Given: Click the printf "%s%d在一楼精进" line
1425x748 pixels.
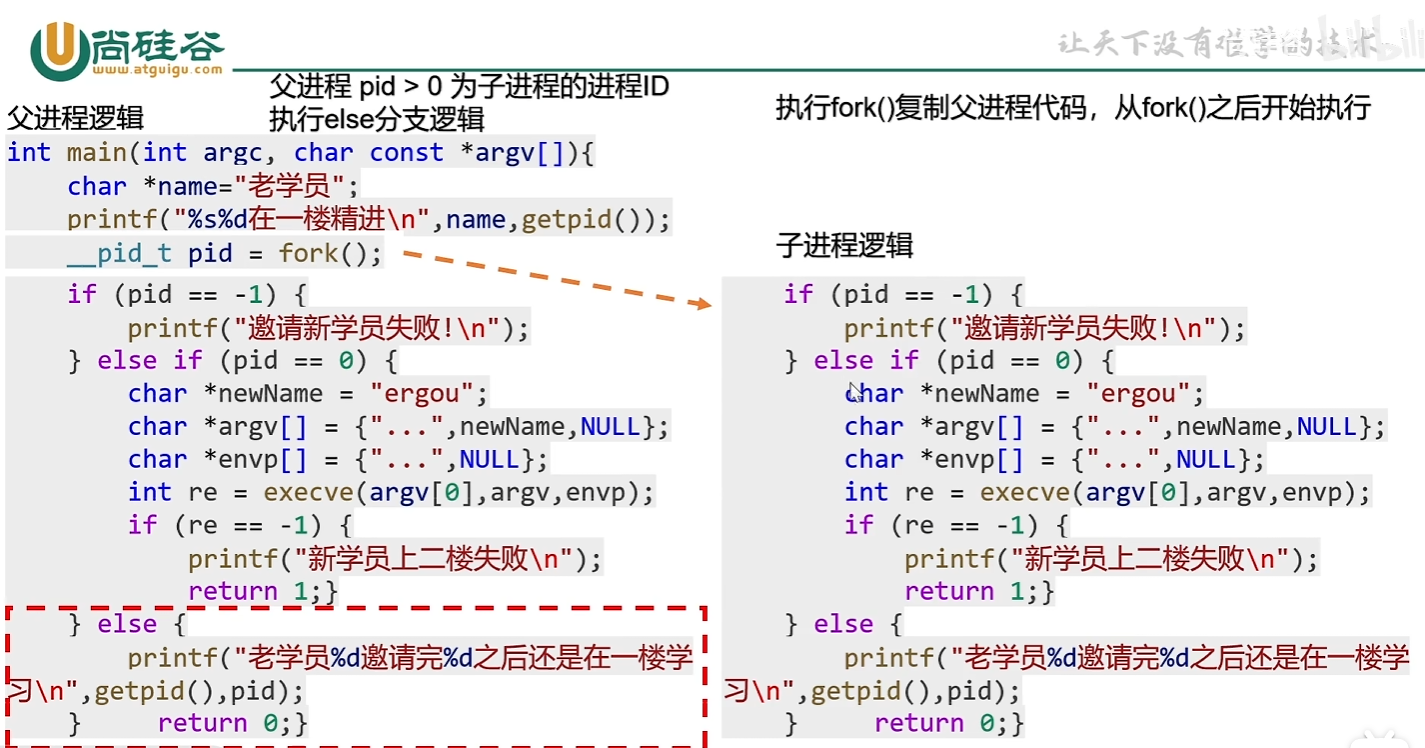Looking at the screenshot, I should (370, 219).
